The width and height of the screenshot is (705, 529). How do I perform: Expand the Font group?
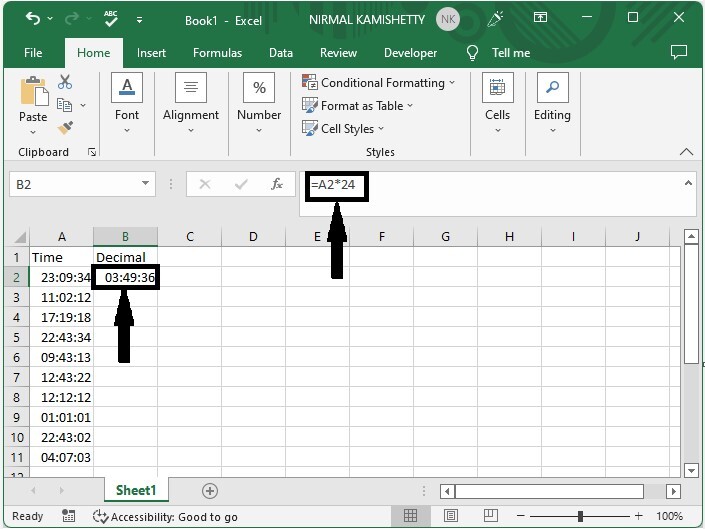coord(127,103)
